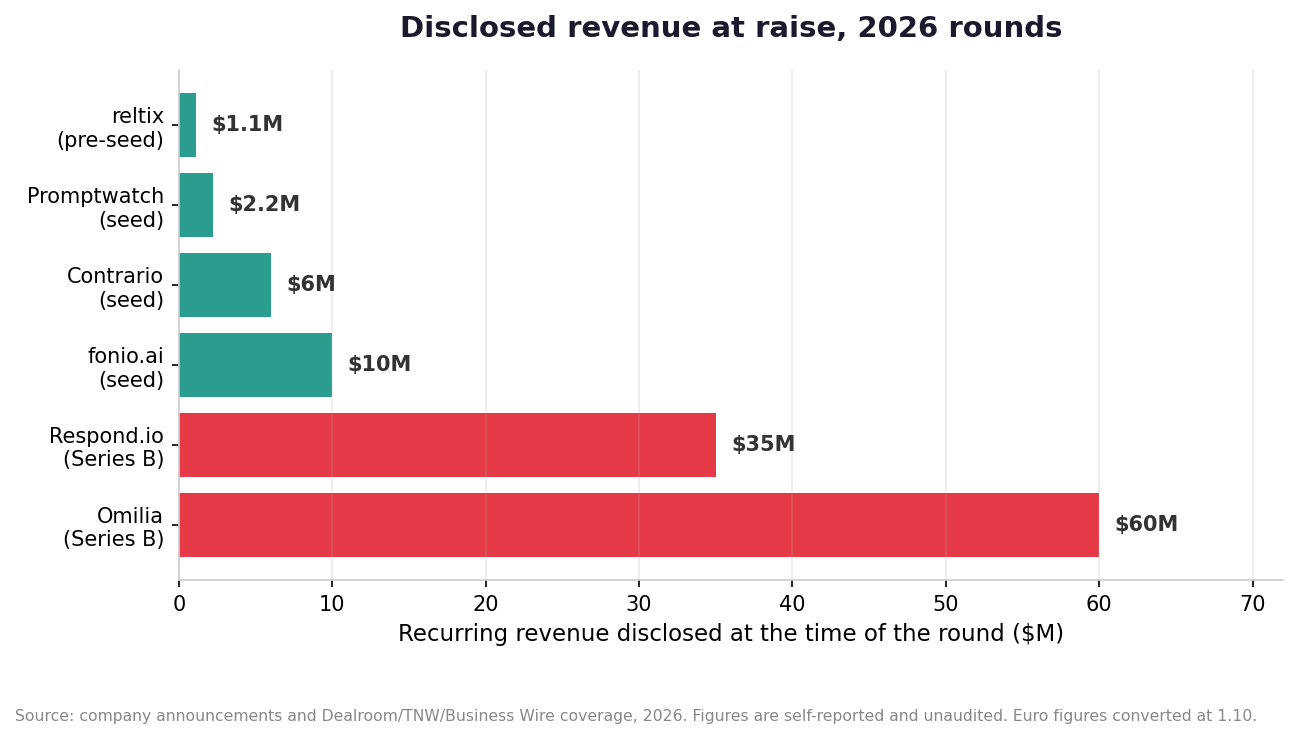Click the teal reltix bar
This screenshot has height=739, width=1298.
[188, 125]
